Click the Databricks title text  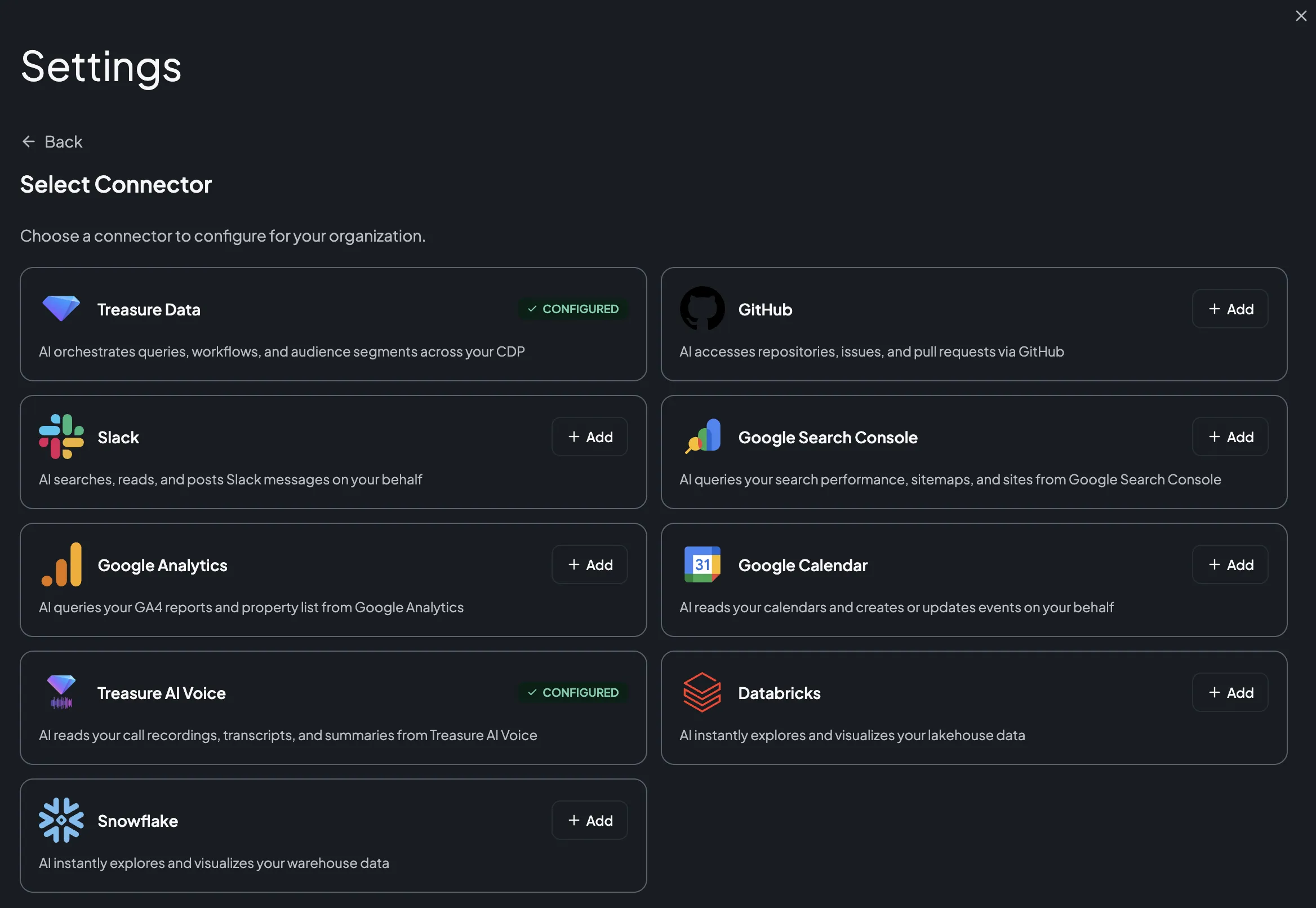tap(780, 693)
